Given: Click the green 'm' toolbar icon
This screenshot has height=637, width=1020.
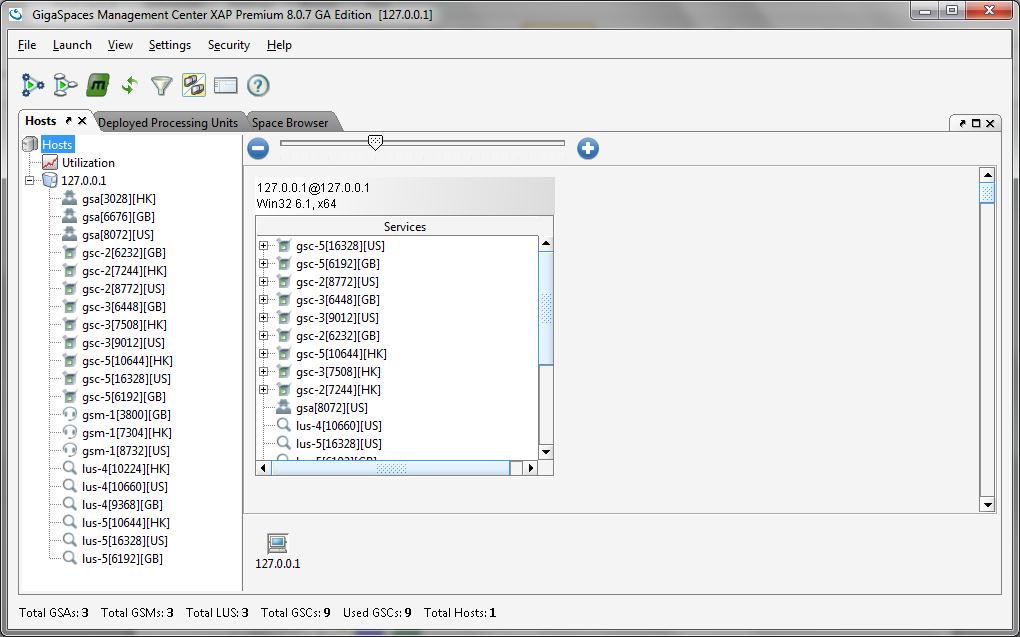Looking at the screenshot, I should point(97,86).
